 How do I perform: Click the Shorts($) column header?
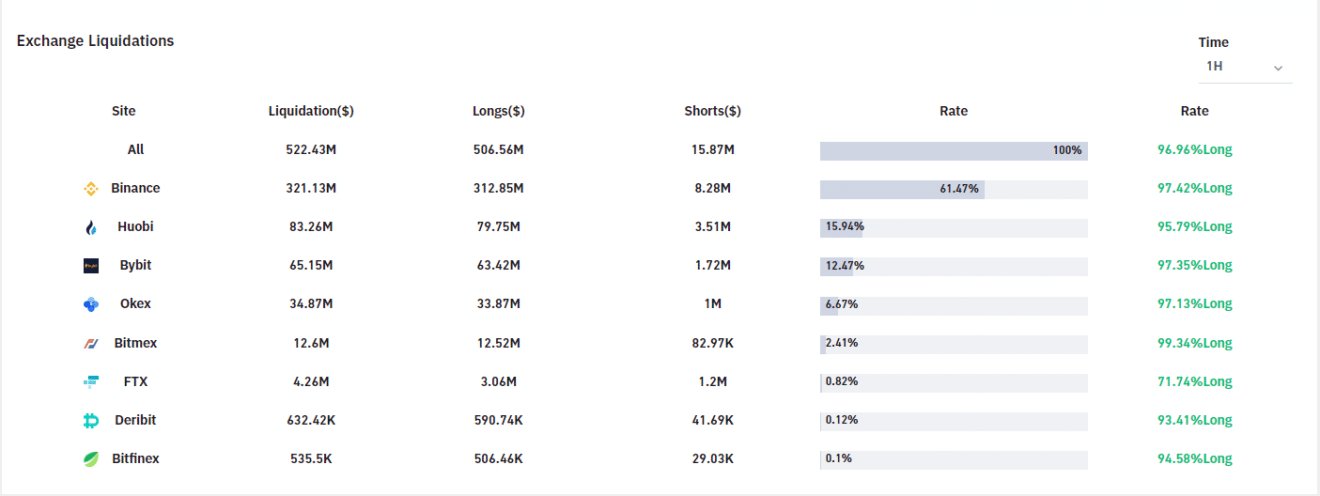tap(712, 111)
